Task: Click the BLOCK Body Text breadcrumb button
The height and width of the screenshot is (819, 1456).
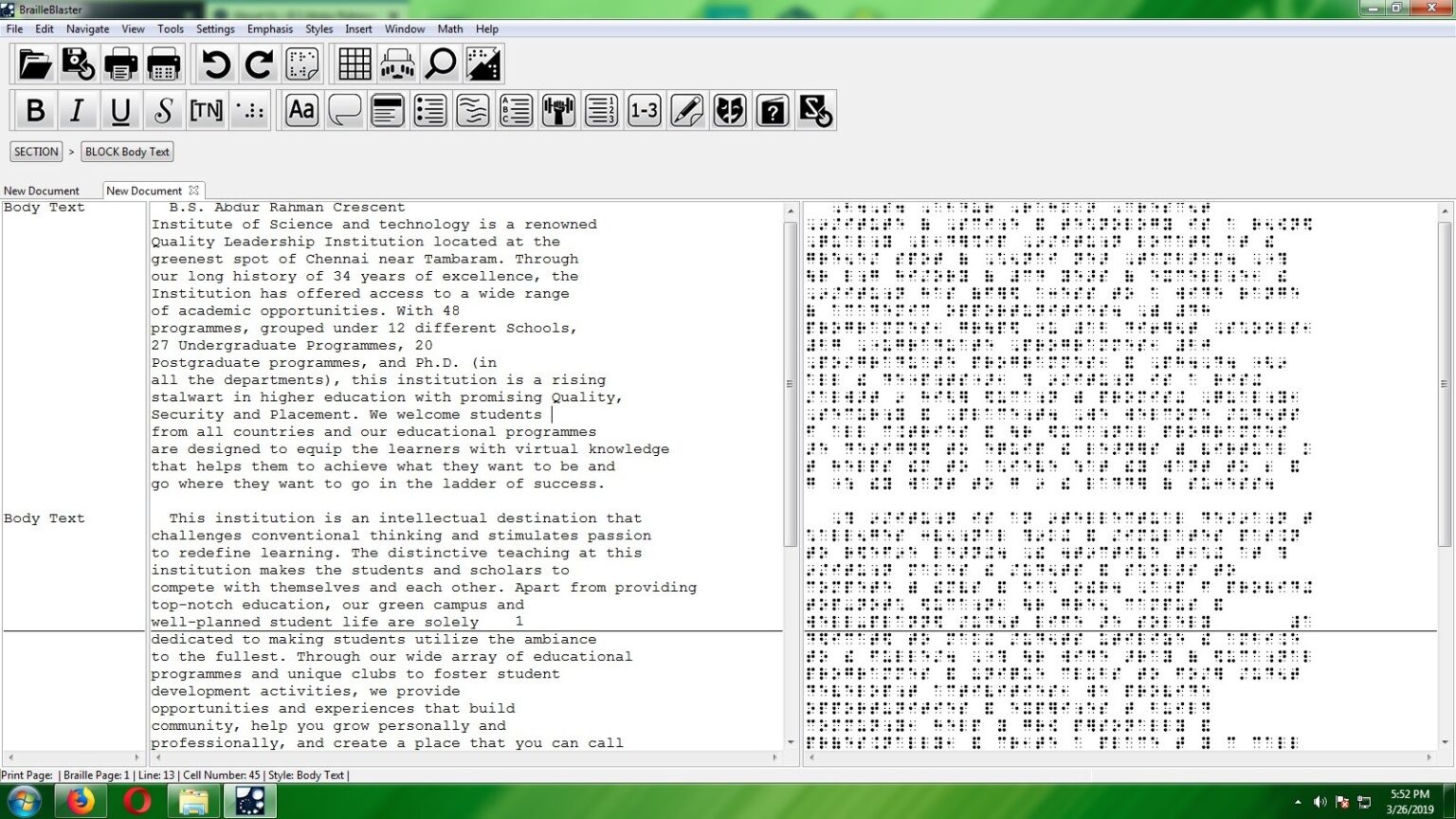Action: click(x=127, y=152)
